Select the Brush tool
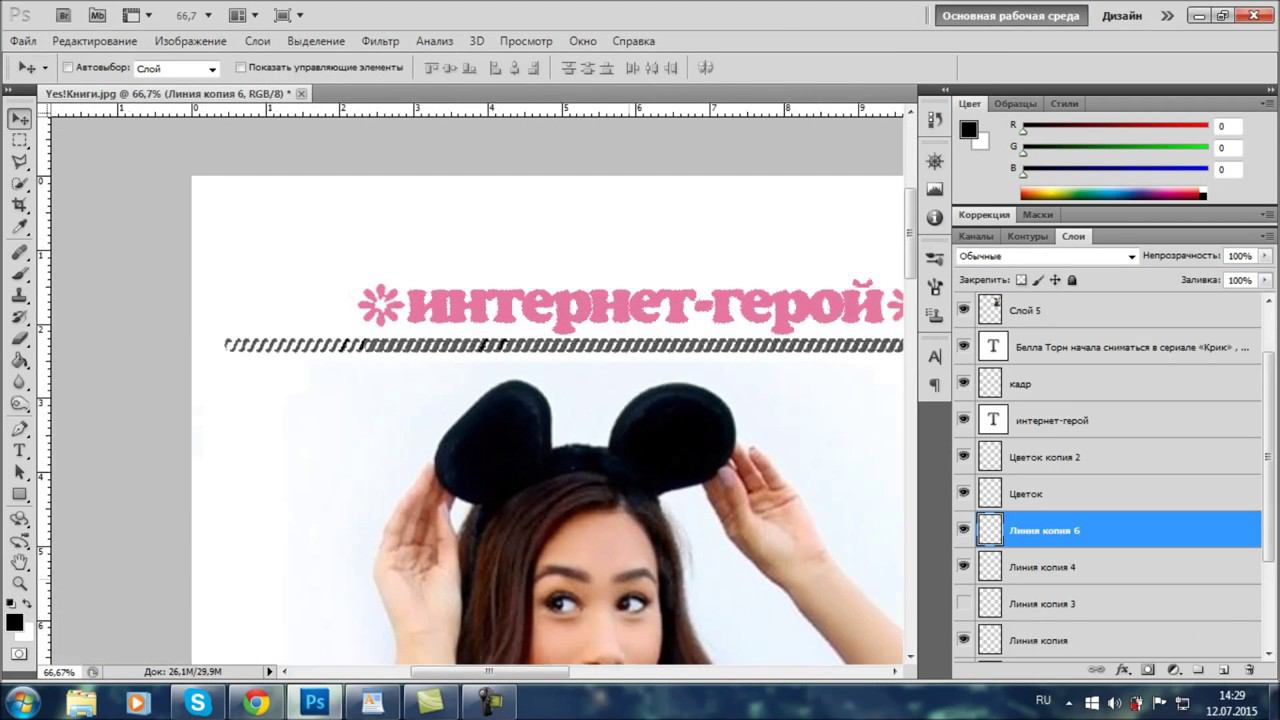This screenshot has height=720, width=1280. [19, 274]
